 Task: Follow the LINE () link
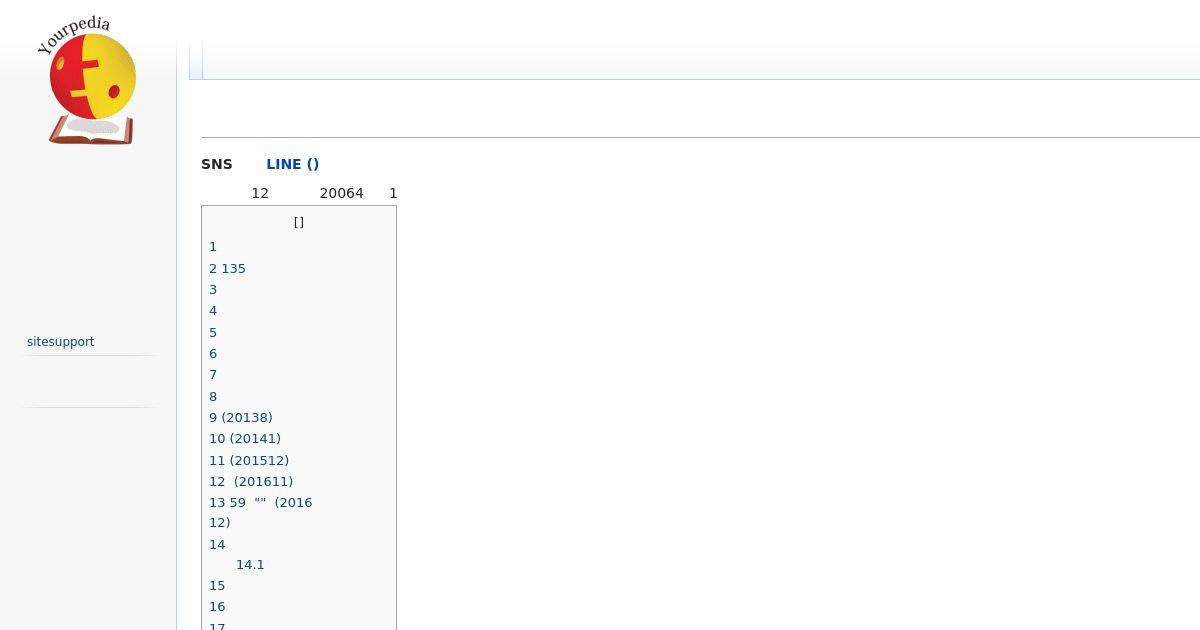[292, 164]
